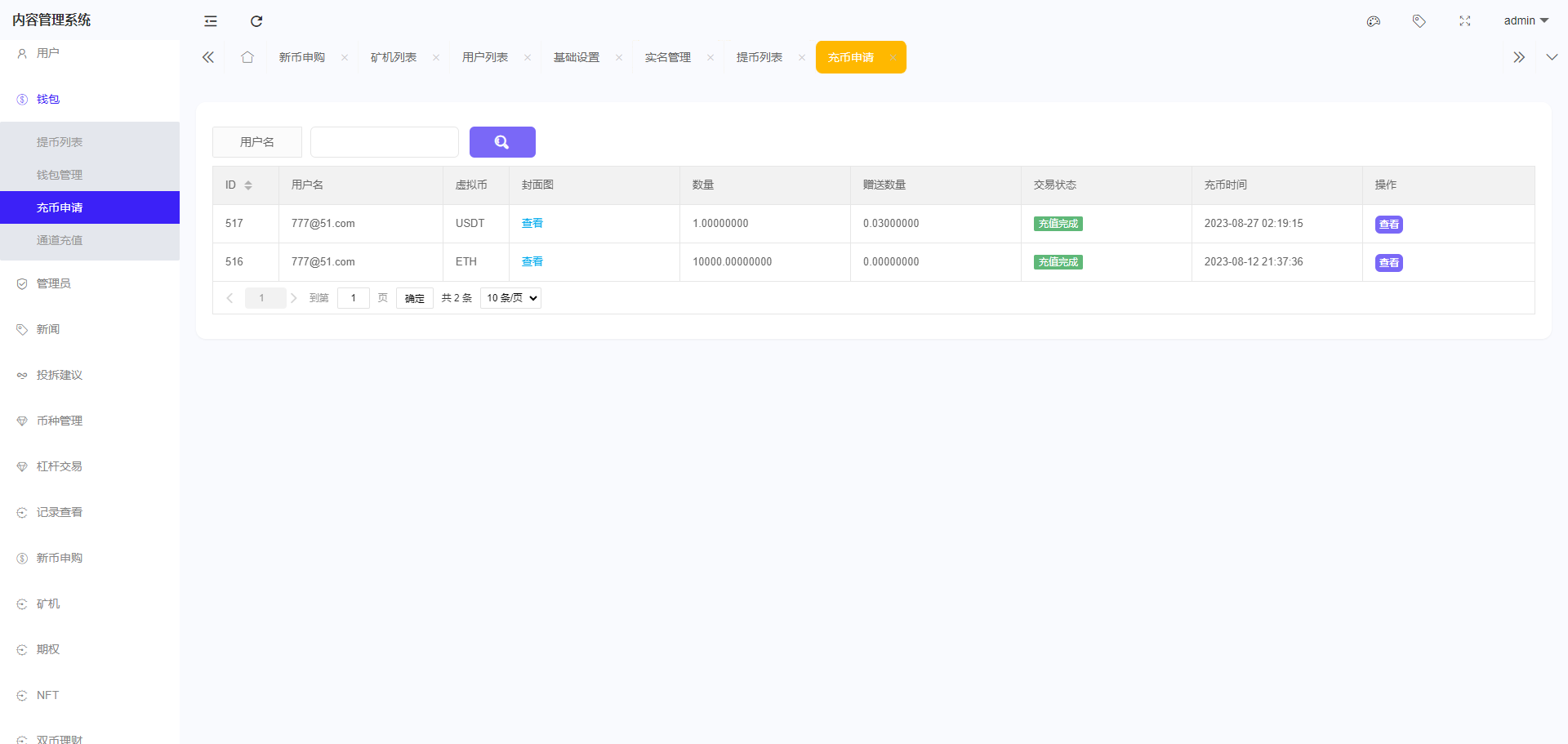Click the 用户名 search input field
Image resolution: width=1568 pixels, height=744 pixels.
click(x=384, y=141)
